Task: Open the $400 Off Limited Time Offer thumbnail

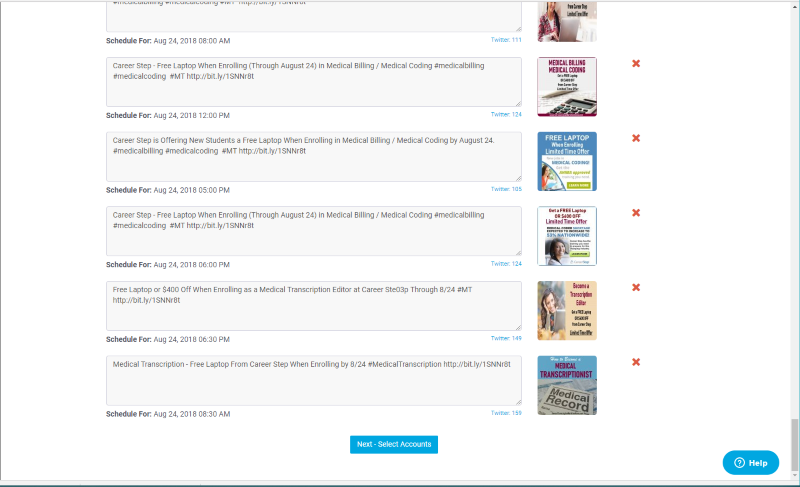Action: (567, 236)
